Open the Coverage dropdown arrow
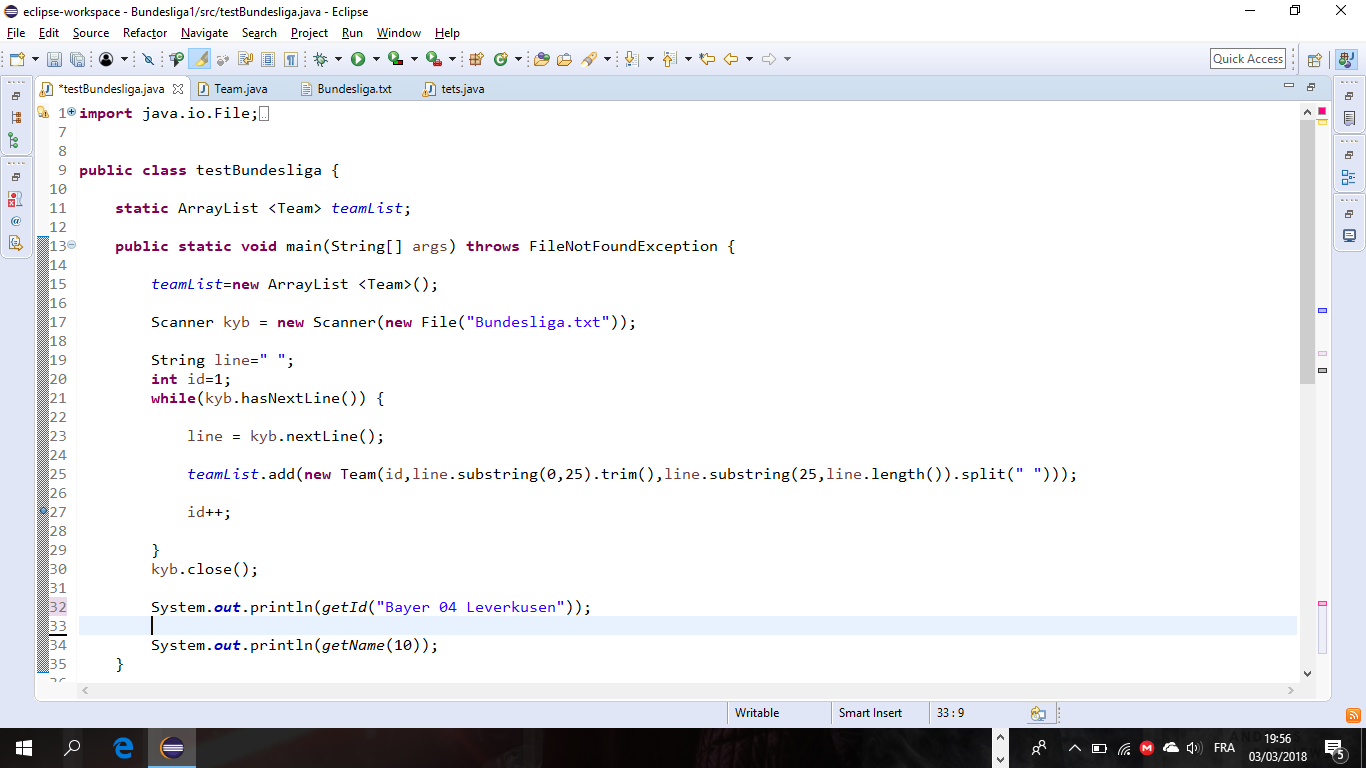1366x768 pixels. [x=415, y=59]
